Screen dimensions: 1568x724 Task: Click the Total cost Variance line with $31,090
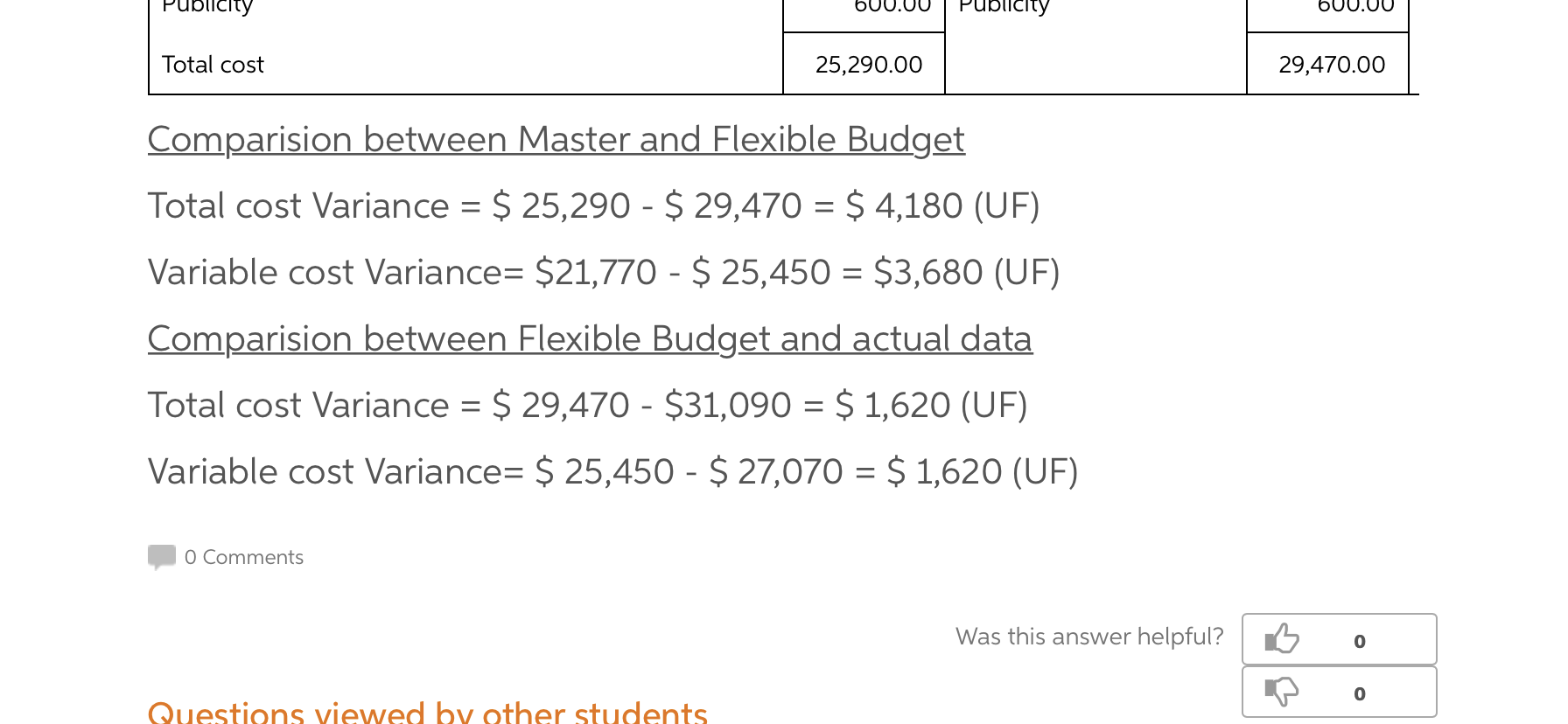587,406
